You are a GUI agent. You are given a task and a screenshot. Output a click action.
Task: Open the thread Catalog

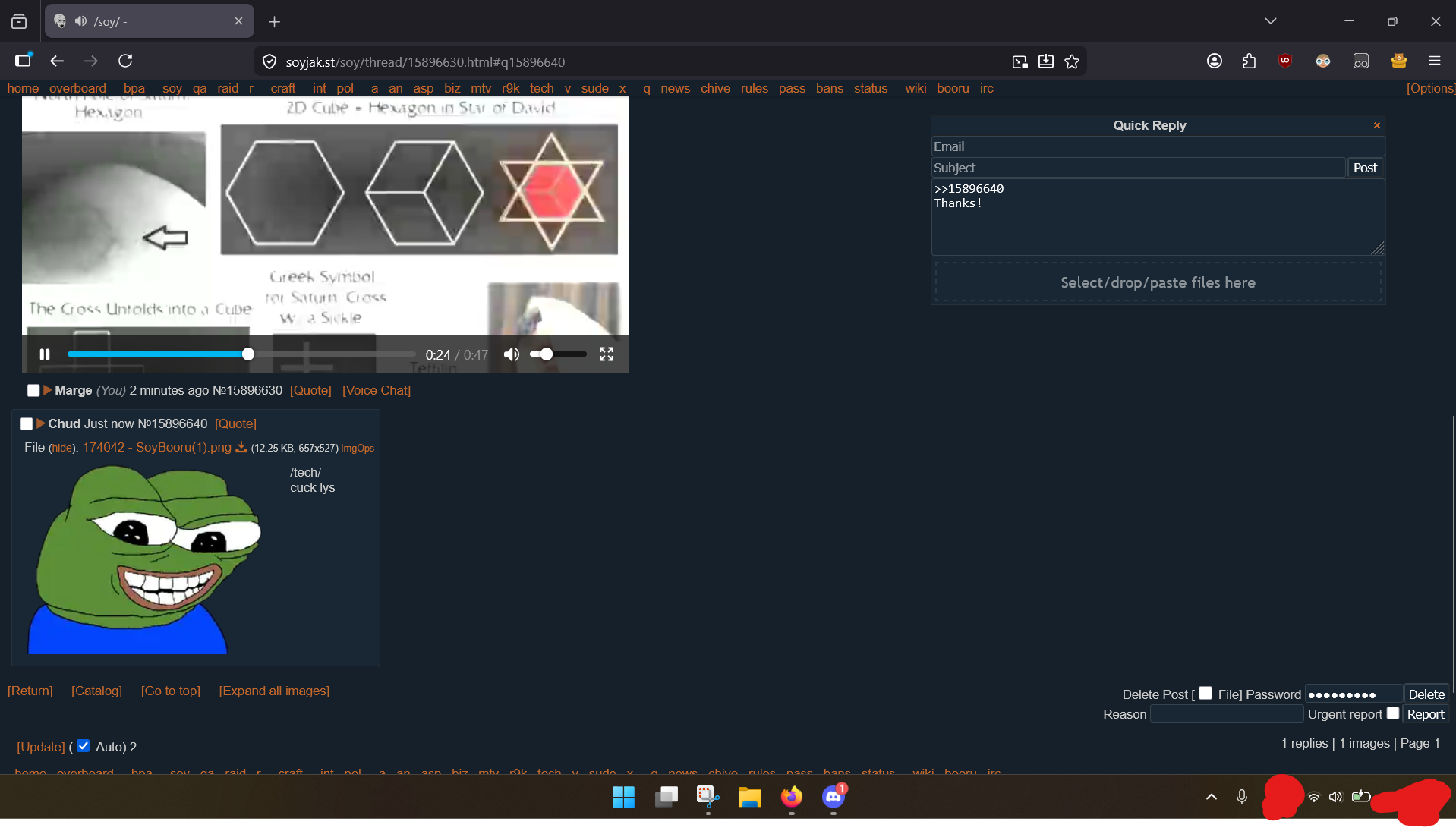(x=96, y=691)
